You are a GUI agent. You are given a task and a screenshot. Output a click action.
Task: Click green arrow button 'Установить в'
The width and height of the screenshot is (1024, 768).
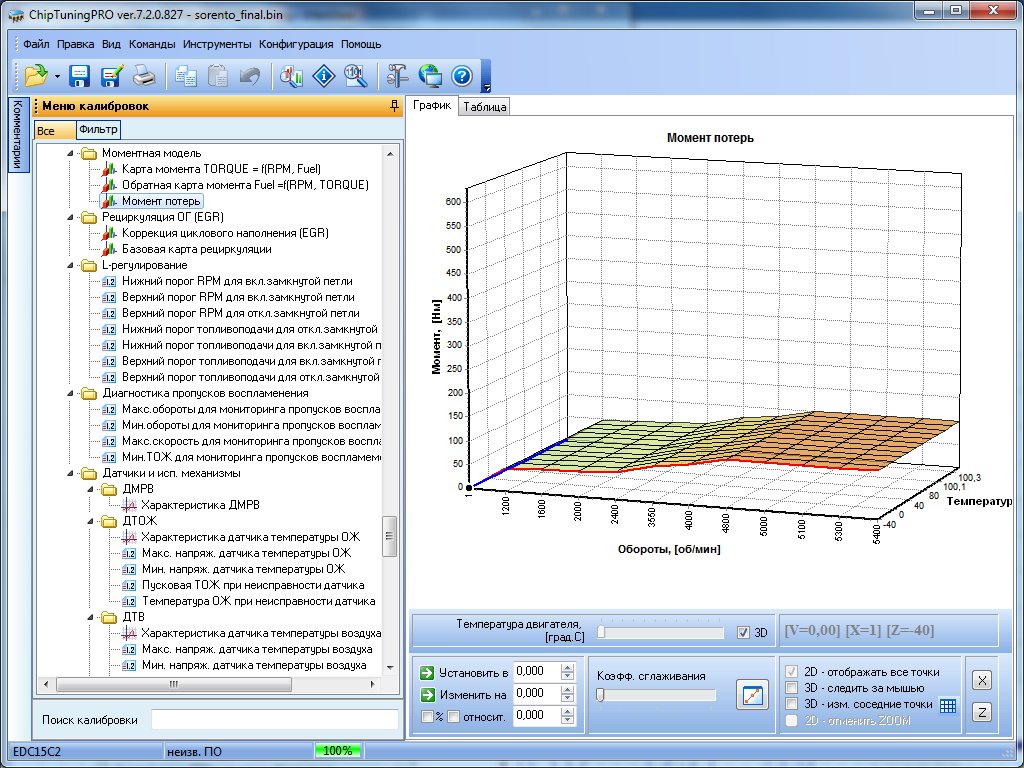click(x=428, y=672)
